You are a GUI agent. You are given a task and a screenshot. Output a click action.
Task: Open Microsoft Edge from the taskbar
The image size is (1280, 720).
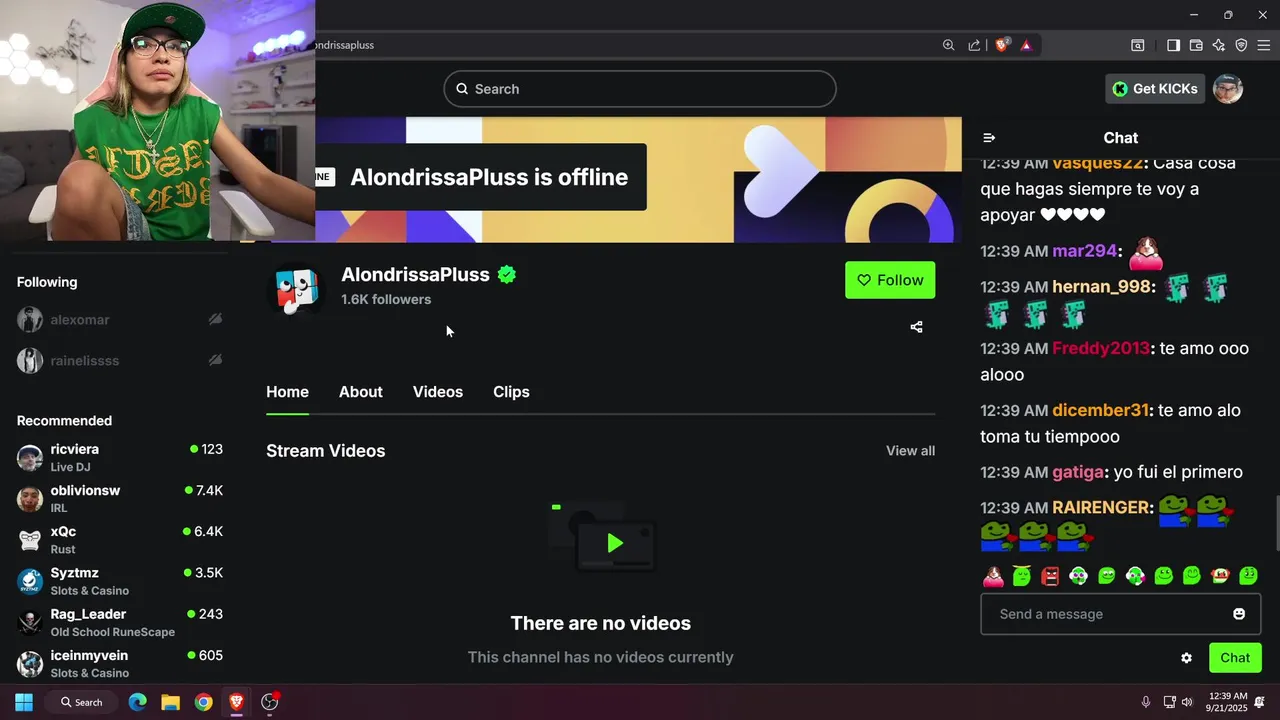(x=137, y=702)
